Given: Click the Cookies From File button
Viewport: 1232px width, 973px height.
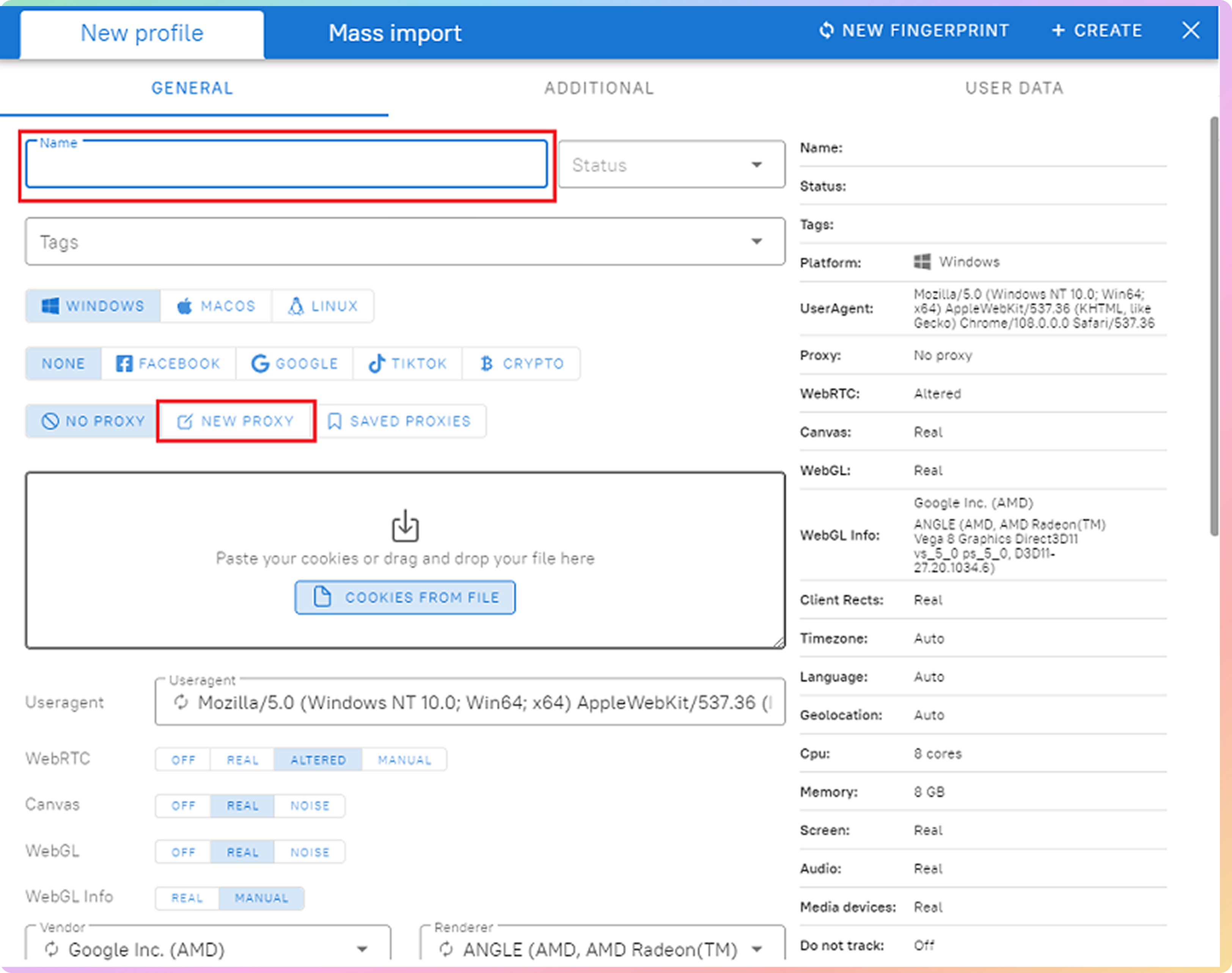Looking at the screenshot, I should [405, 598].
